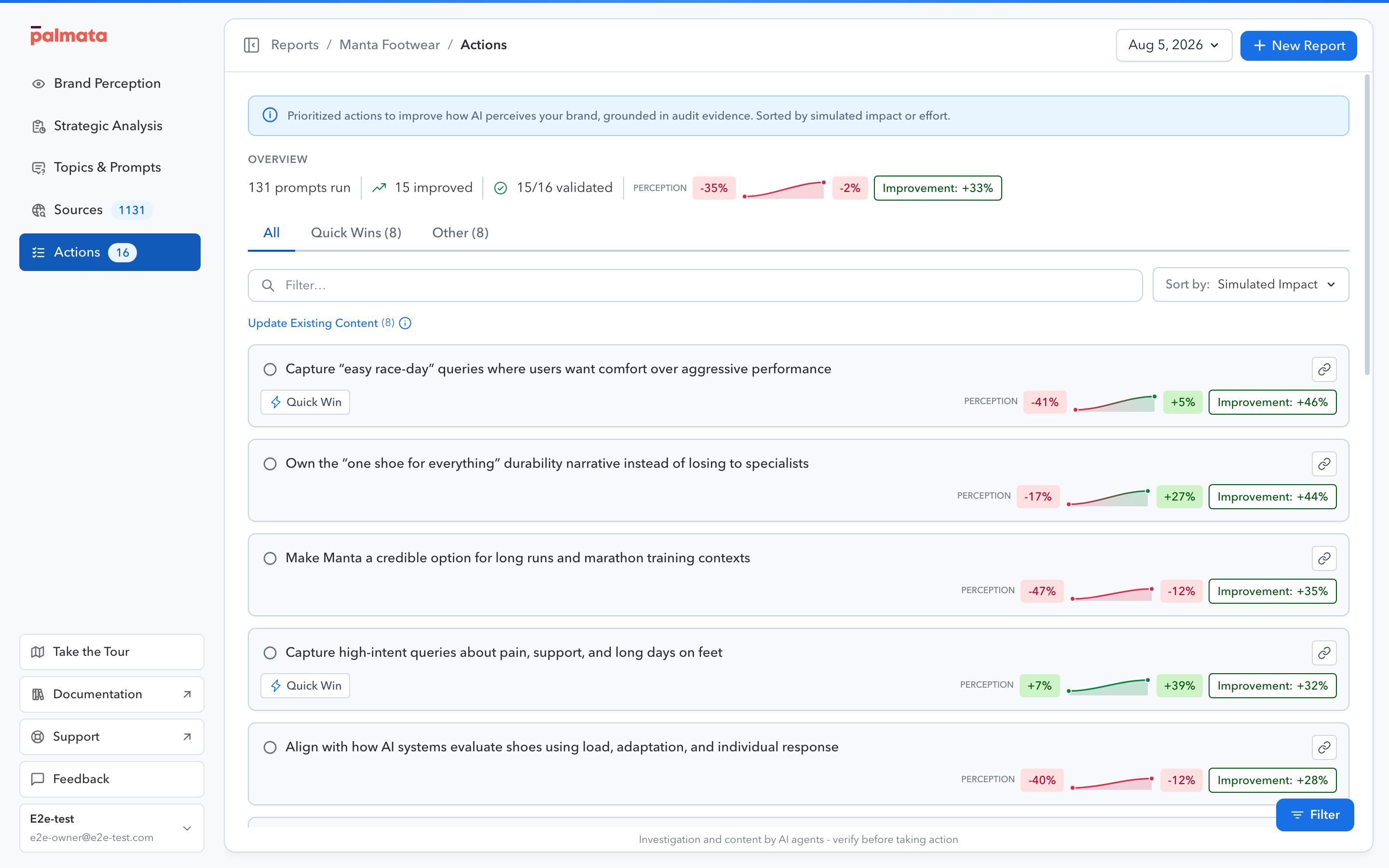Click the page vertical scrollbar
The height and width of the screenshot is (868, 1389).
click(1367, 224)
